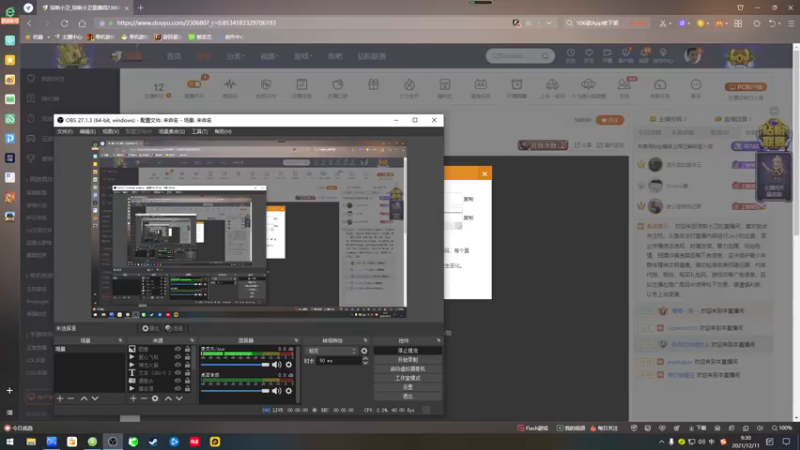Click the 开始录制 start recording button

(407, 360)
